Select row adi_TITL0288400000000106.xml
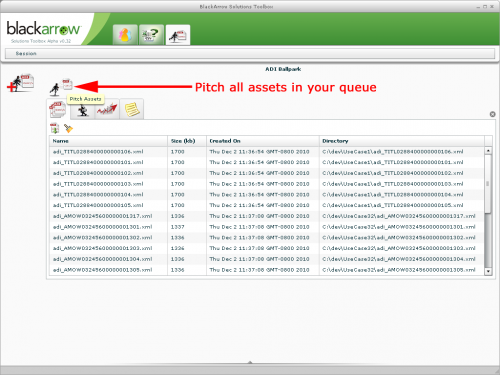 [x=267, y=152]
